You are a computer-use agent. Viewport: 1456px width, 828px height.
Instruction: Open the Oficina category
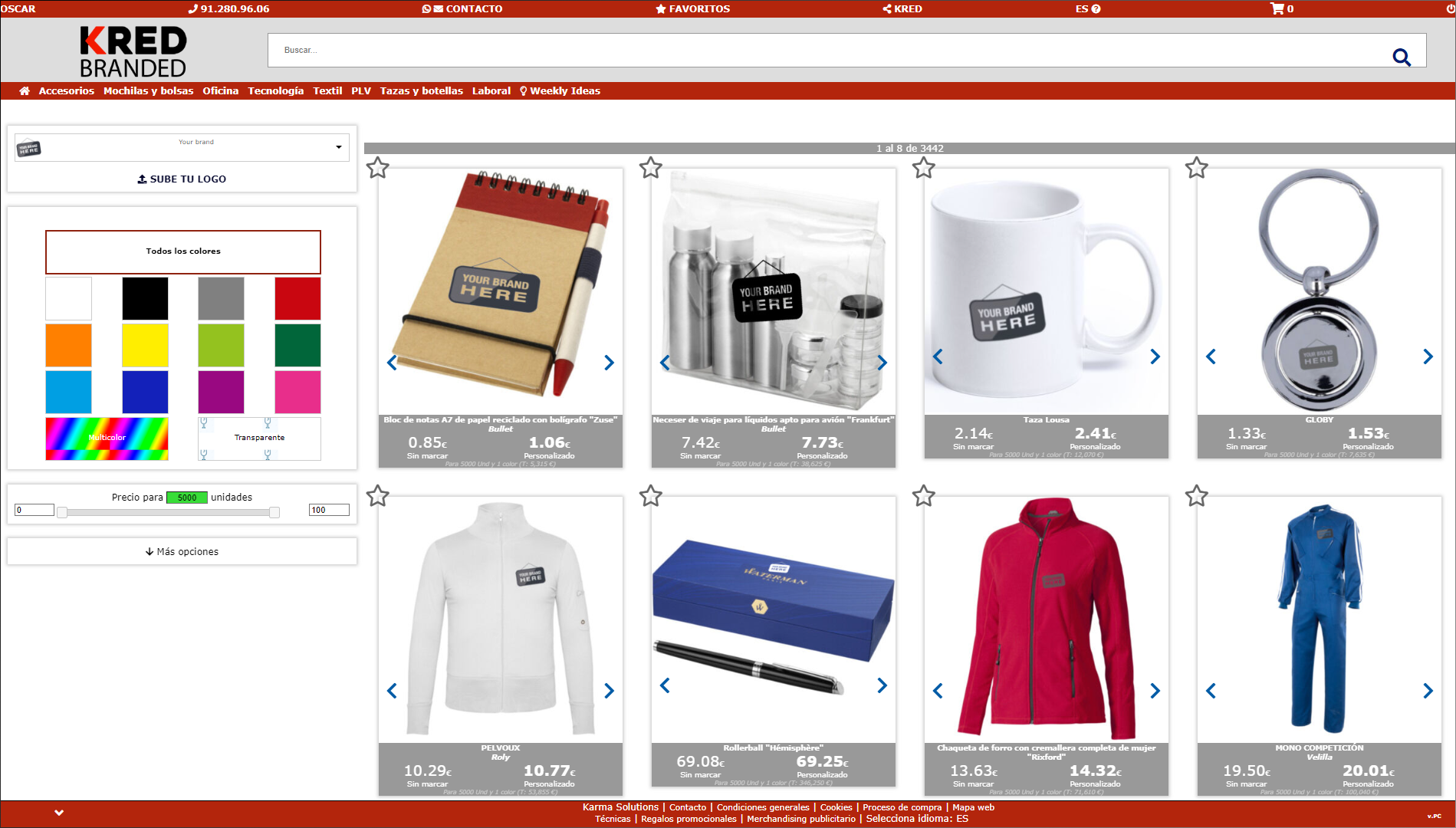[221, 90]
